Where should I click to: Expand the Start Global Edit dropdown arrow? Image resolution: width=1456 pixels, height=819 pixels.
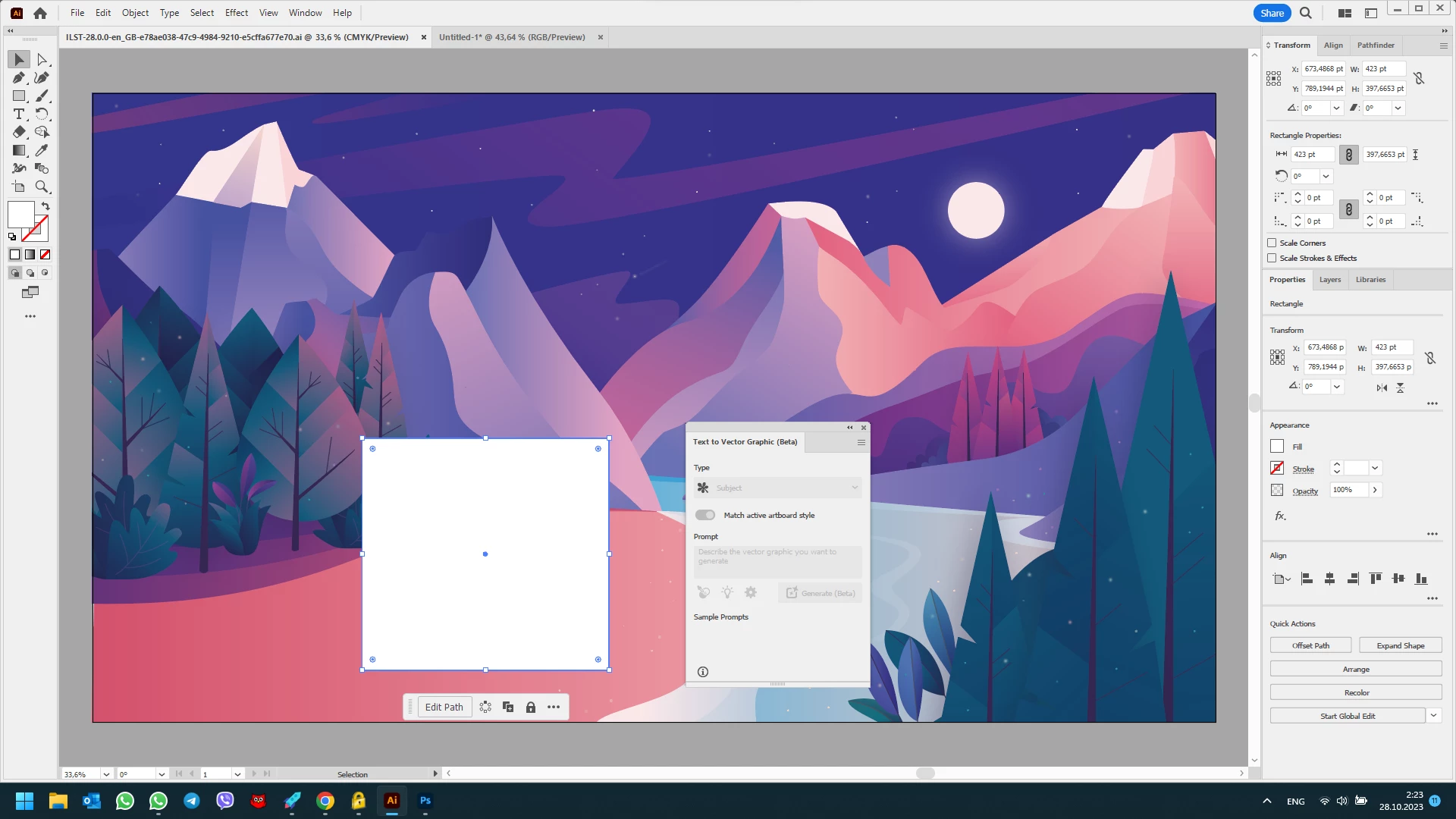pos(1433,715)
